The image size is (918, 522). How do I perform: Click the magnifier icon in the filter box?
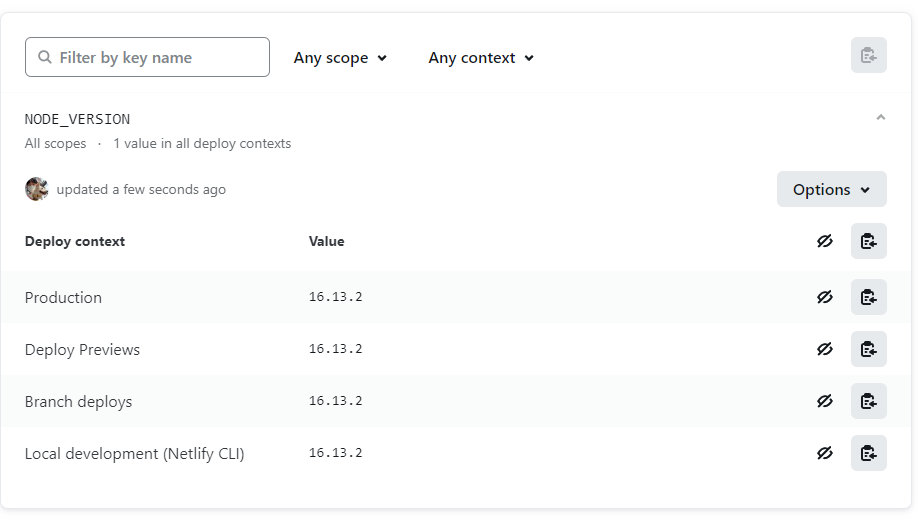tap(45, 58)
